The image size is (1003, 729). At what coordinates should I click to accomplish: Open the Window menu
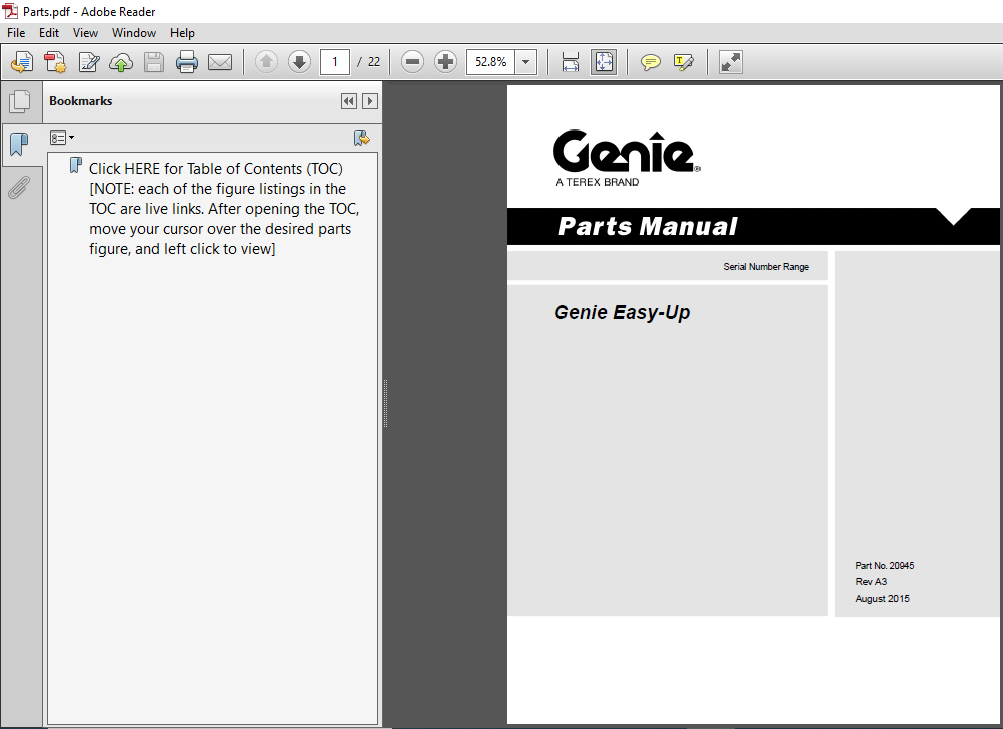(x=134, y=33)
